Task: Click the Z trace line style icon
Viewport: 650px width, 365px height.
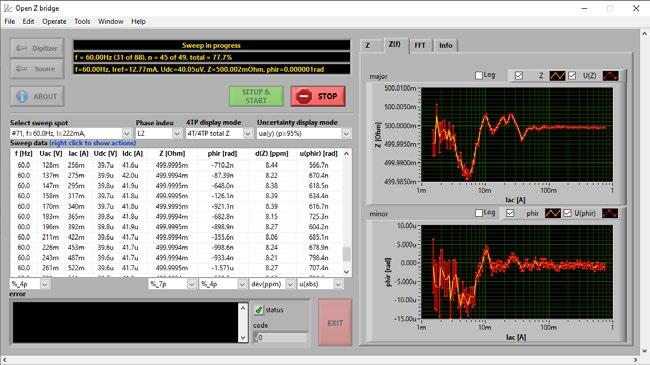Action: tap(557, 75)
